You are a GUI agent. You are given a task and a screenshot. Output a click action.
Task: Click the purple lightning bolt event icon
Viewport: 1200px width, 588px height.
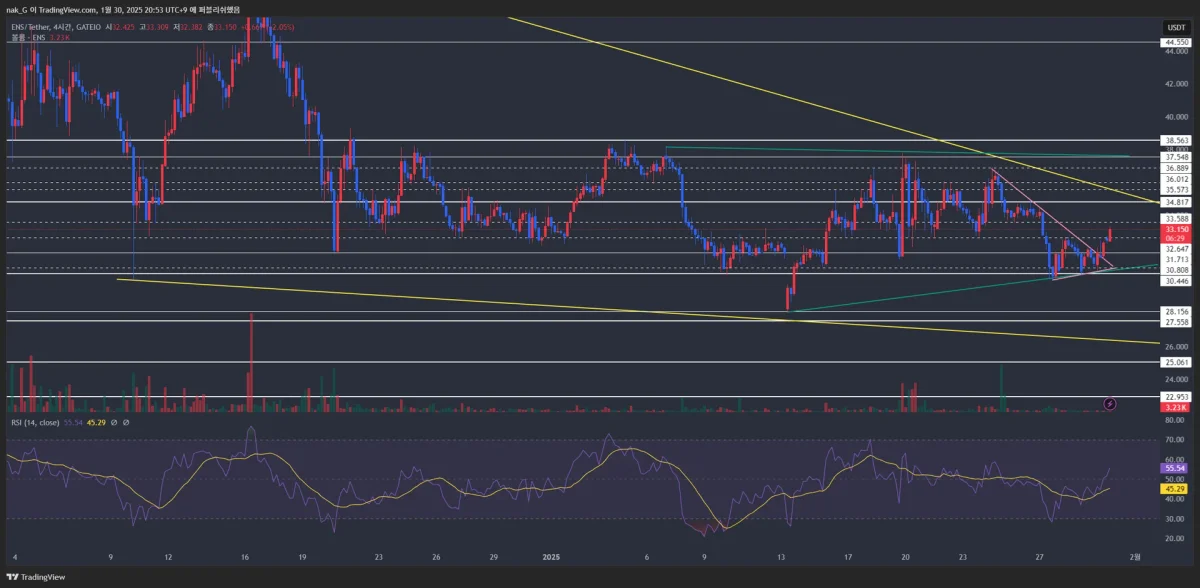point(1110,403)
